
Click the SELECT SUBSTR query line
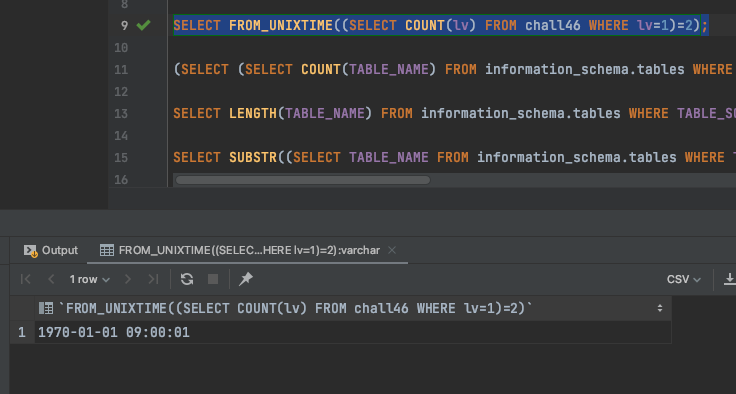pyautogui.click(x=454, y=157)
